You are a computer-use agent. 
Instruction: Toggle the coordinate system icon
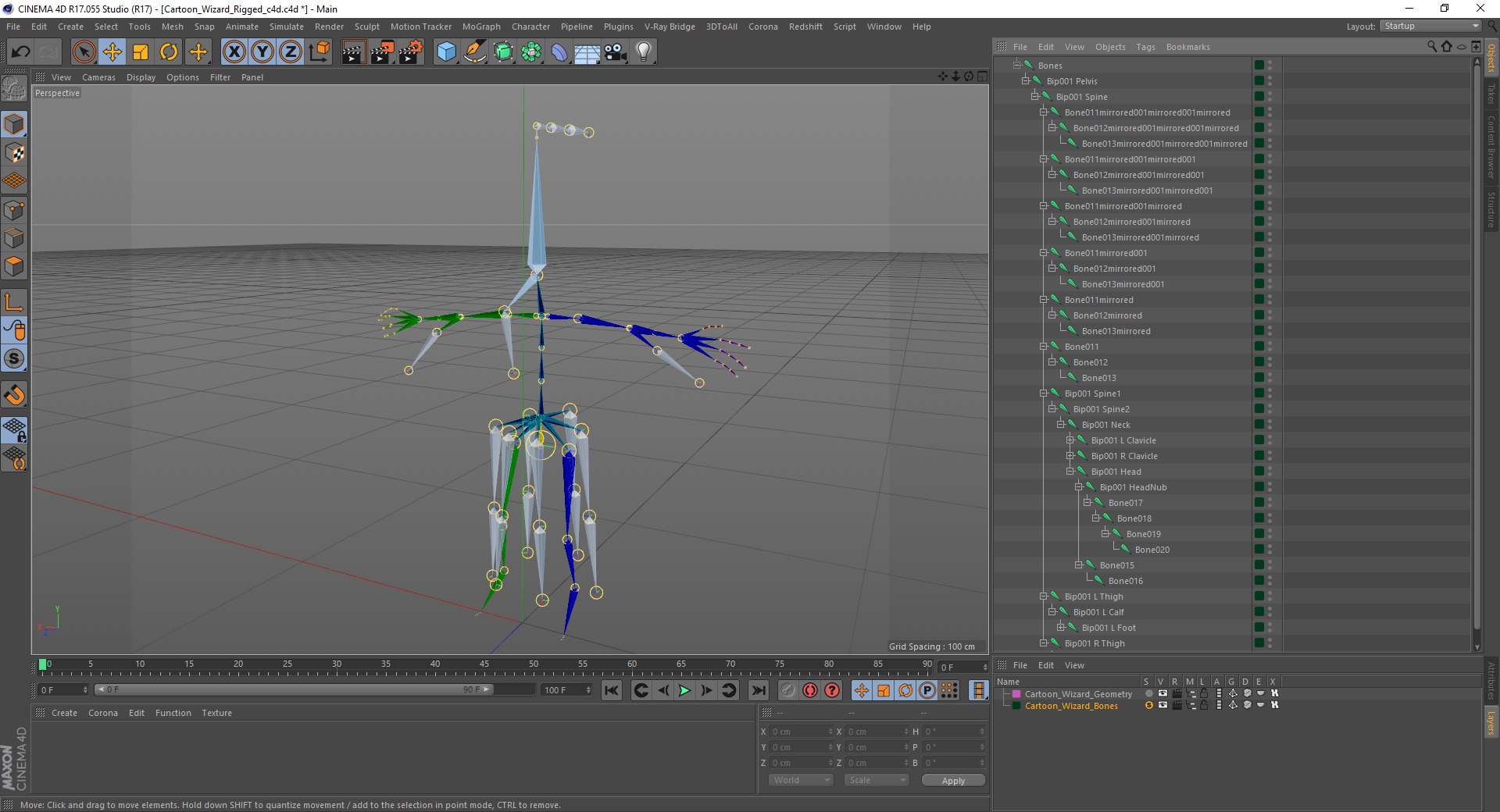[319, 52]
